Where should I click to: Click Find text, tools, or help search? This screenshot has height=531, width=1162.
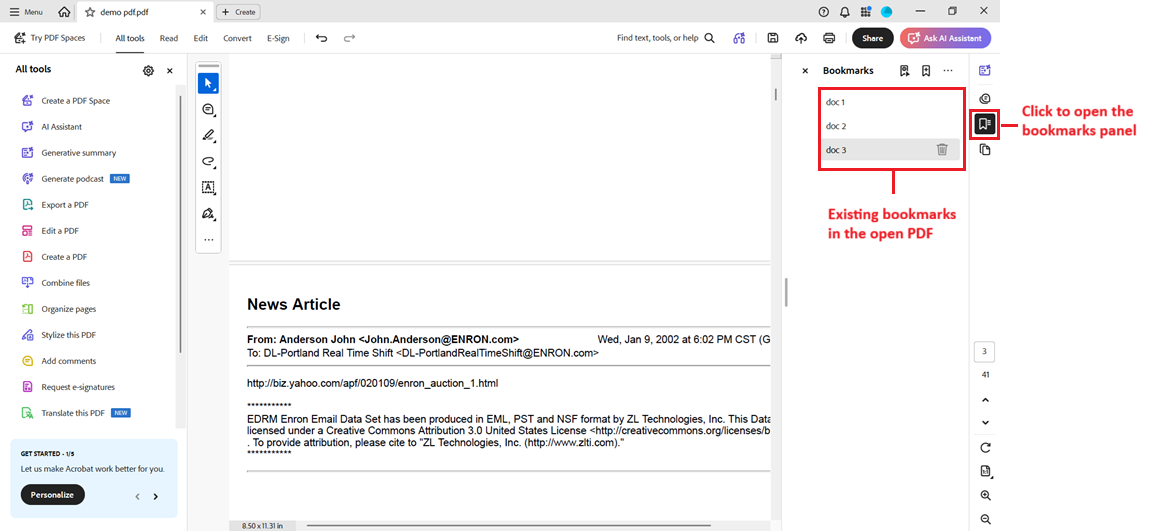point(665,38)
